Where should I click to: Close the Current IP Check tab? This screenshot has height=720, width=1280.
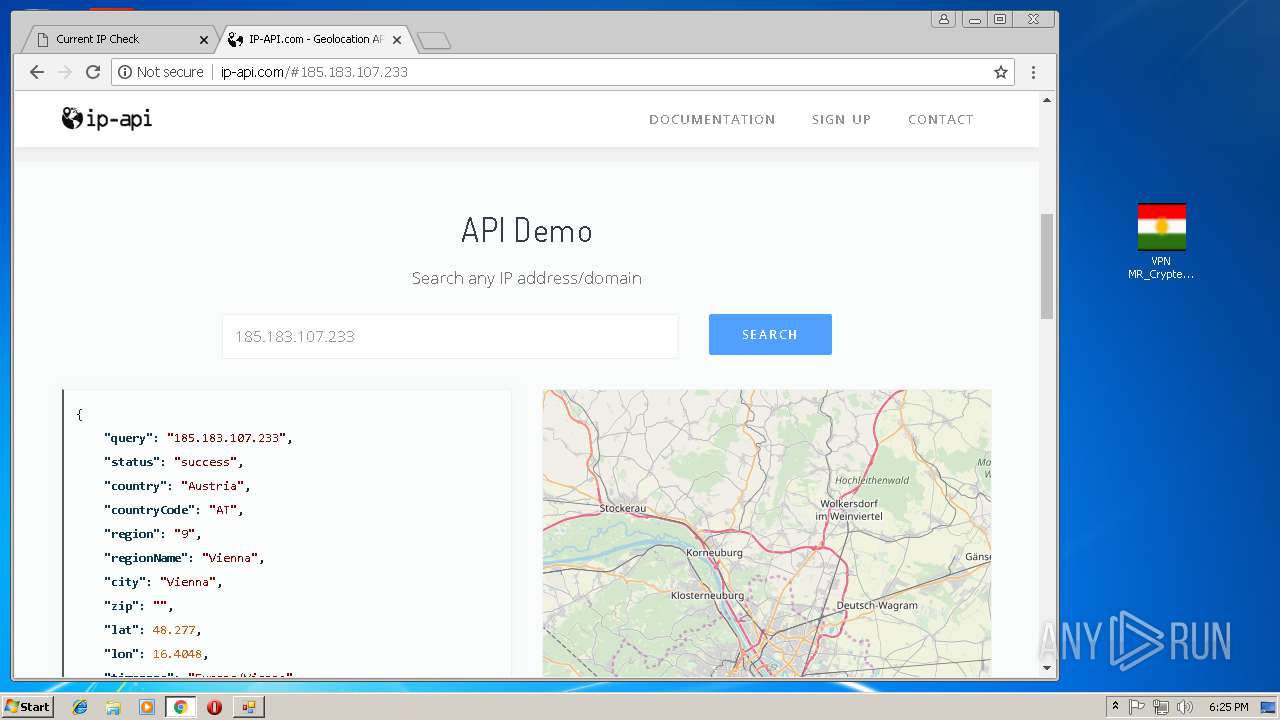click(204, 40)
